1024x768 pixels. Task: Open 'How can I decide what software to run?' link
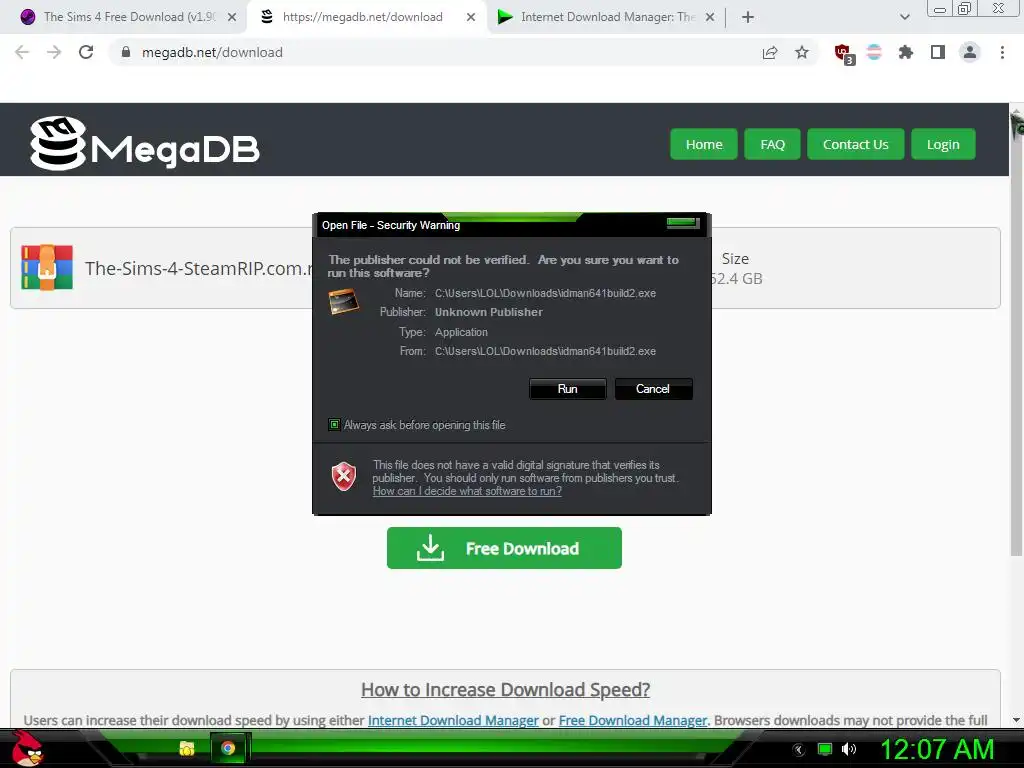(467, 491)
